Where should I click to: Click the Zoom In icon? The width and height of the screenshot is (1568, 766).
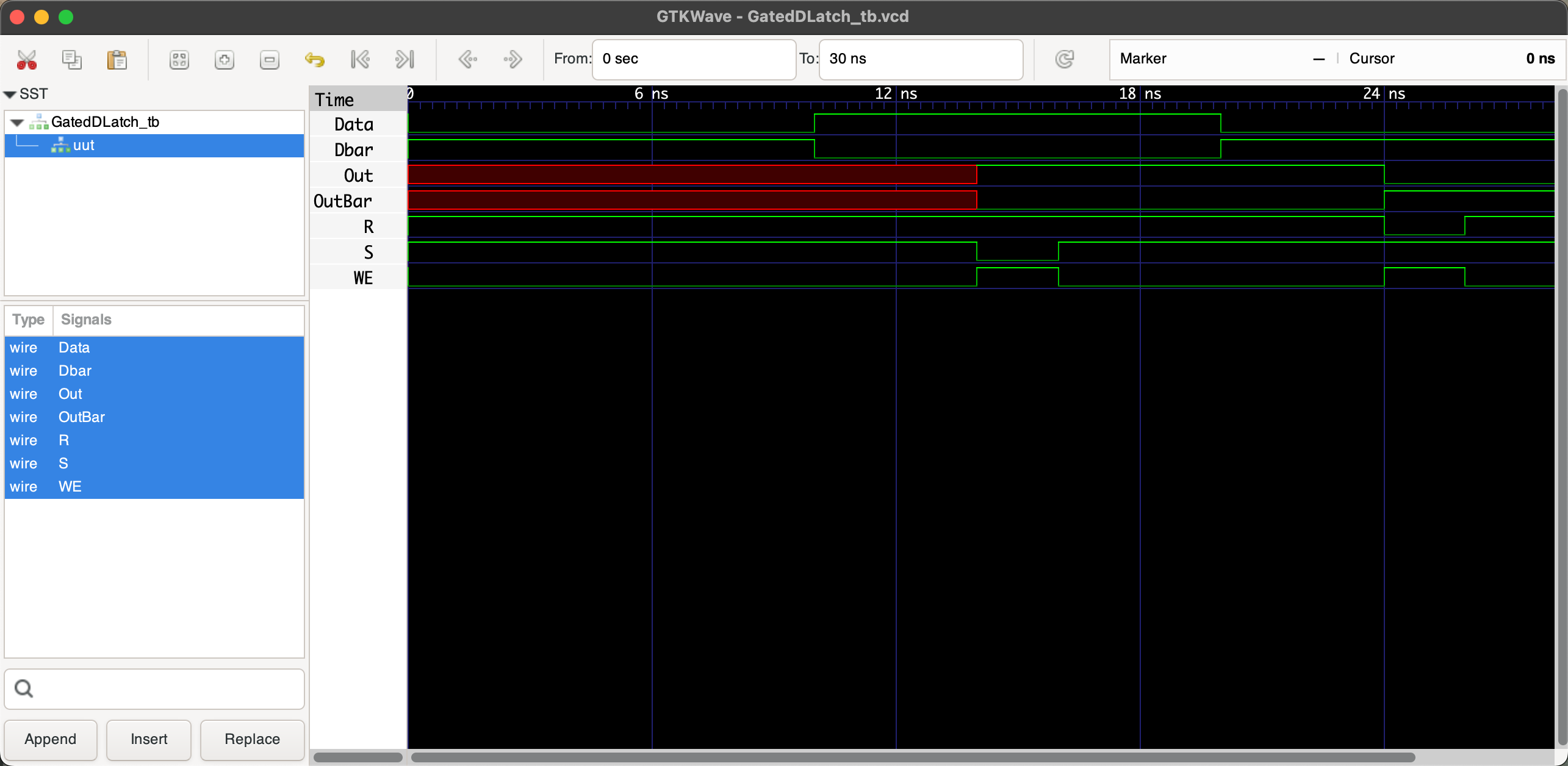[224, 59]
